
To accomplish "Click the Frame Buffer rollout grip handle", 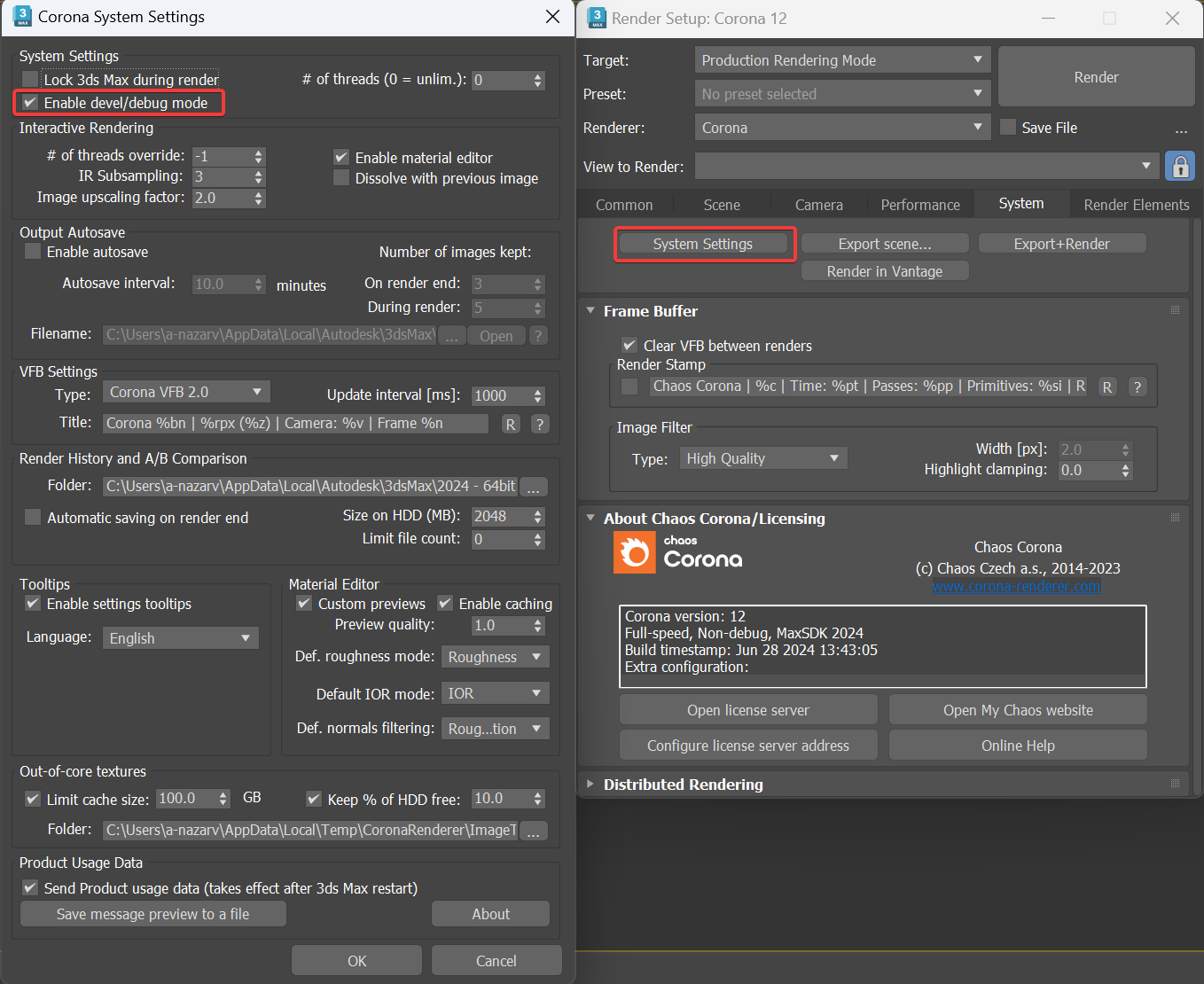I will 1175,310.
